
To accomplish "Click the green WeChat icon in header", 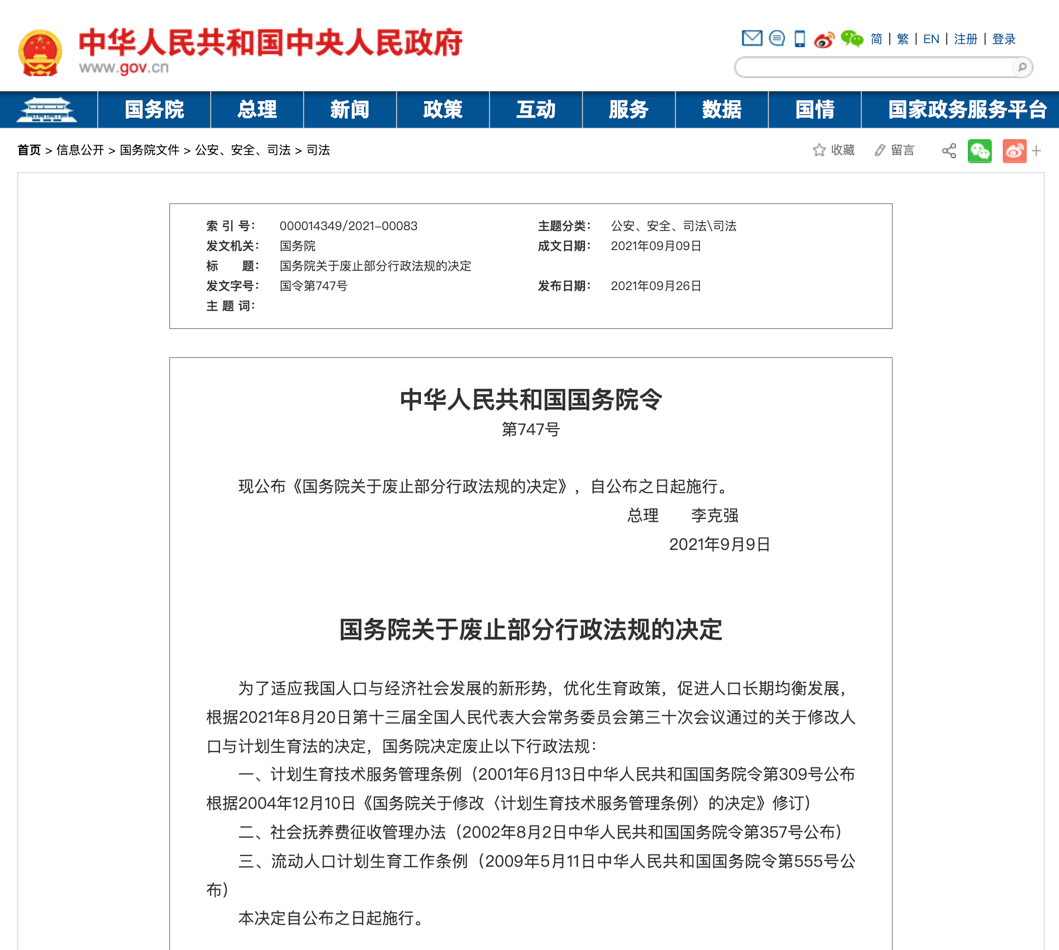I will (851, 39).
